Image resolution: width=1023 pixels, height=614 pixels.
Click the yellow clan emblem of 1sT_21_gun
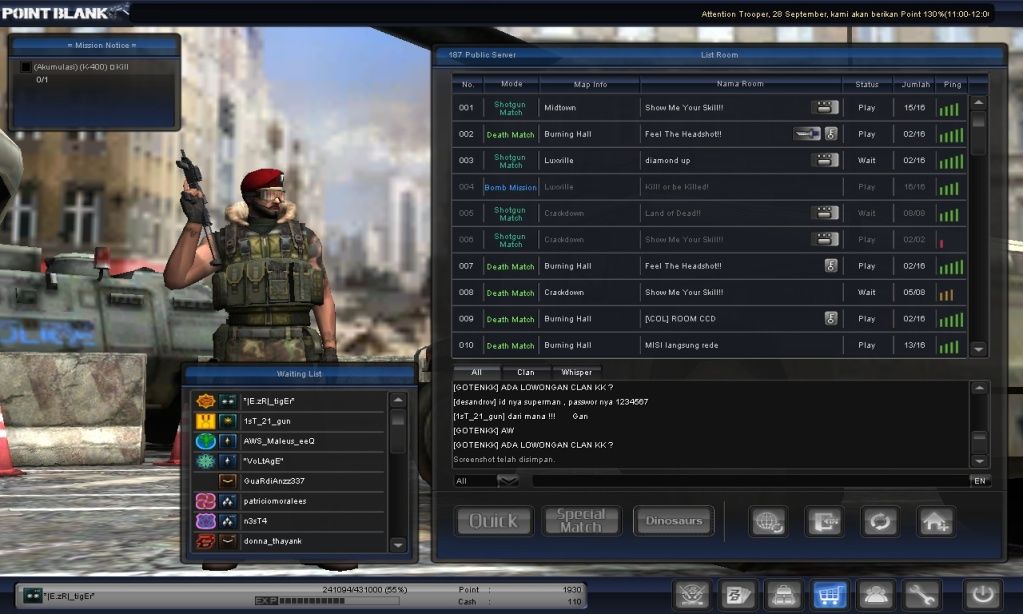(x=206, y=421)
